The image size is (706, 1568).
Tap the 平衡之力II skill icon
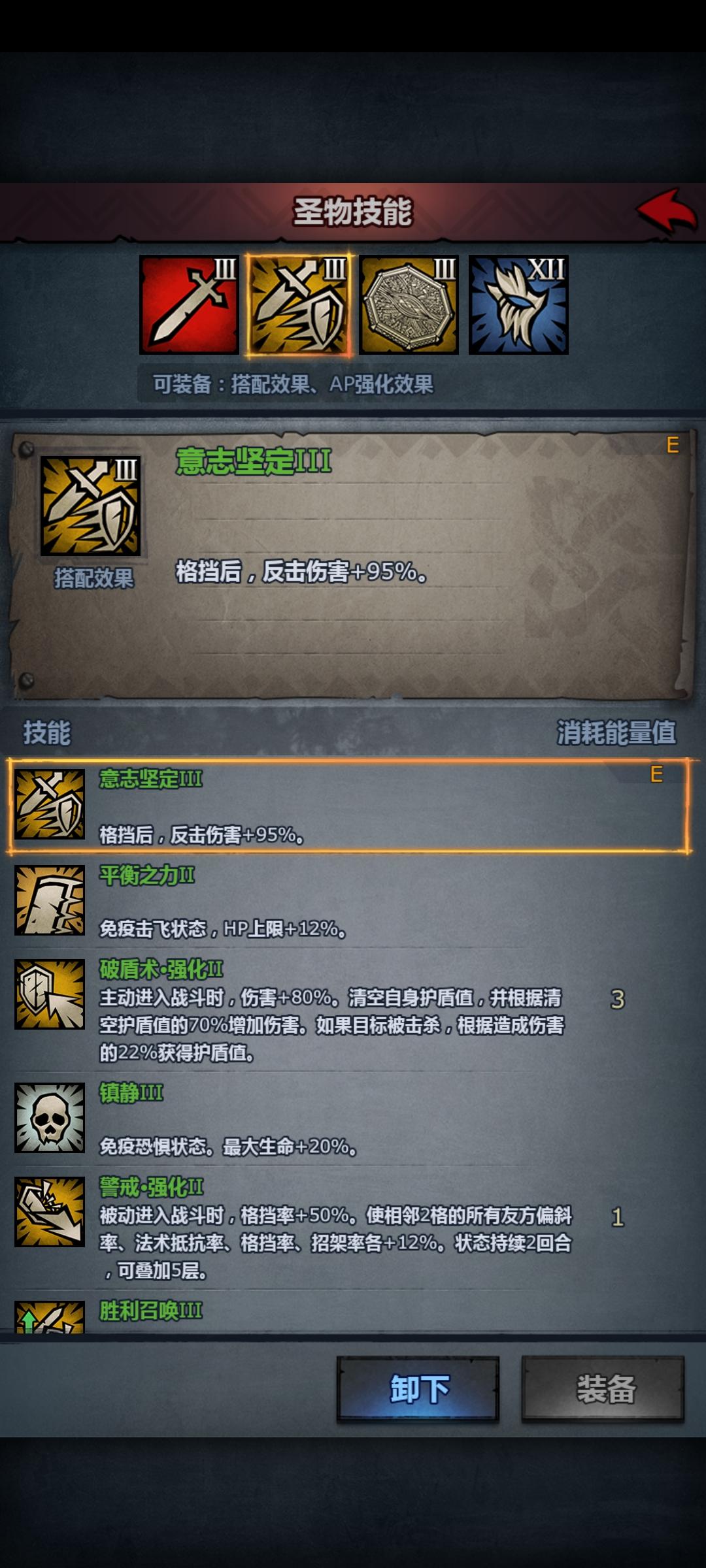(50, 900)
